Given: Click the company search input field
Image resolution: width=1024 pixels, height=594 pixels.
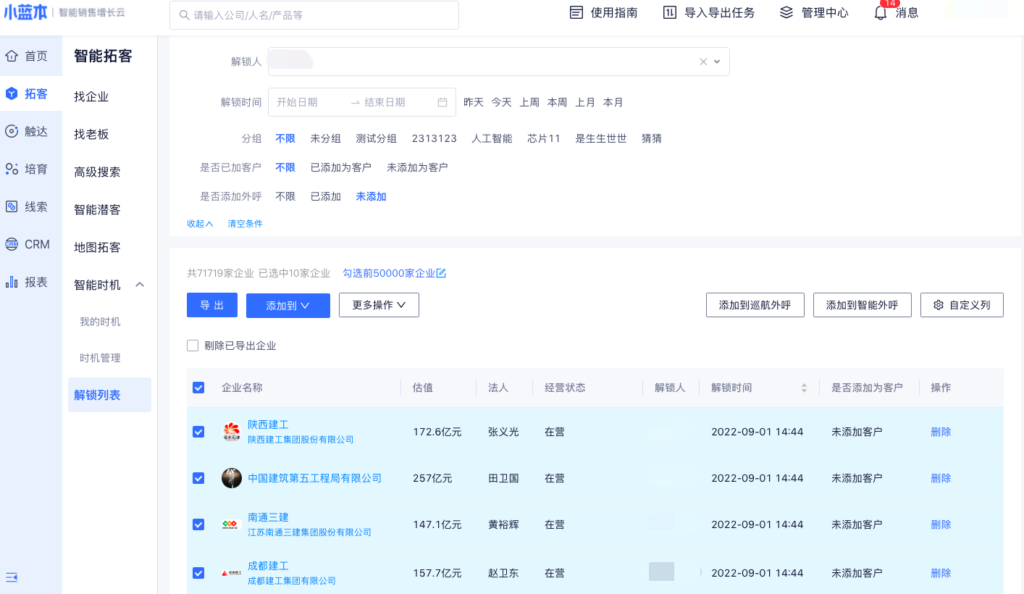Looking at the screenshot, I should point(314,15).
